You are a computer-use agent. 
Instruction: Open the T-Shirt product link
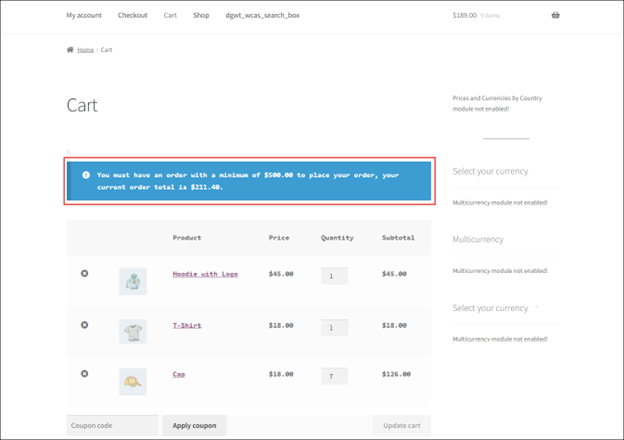click(x=187, y=325)
